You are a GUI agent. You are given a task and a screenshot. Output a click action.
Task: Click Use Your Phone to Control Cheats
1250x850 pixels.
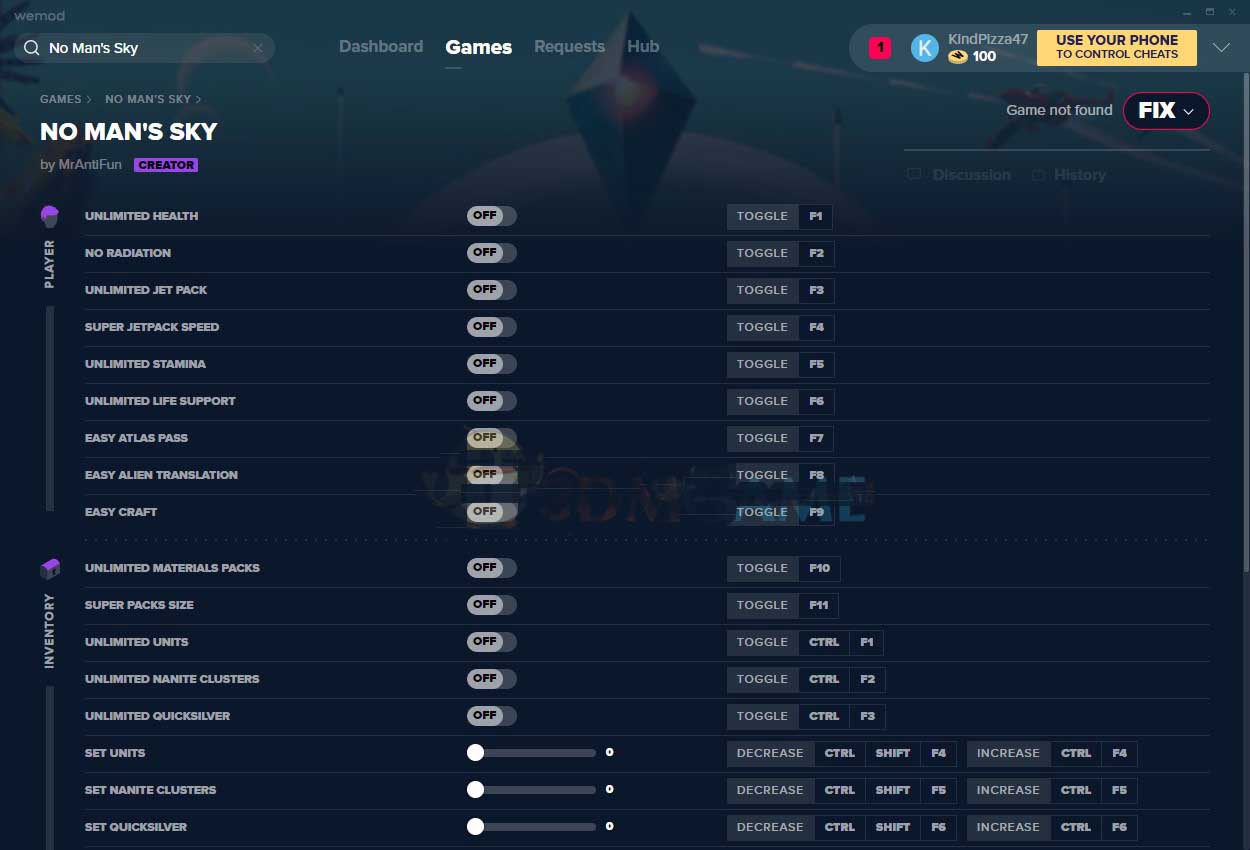click(1117, 47)
